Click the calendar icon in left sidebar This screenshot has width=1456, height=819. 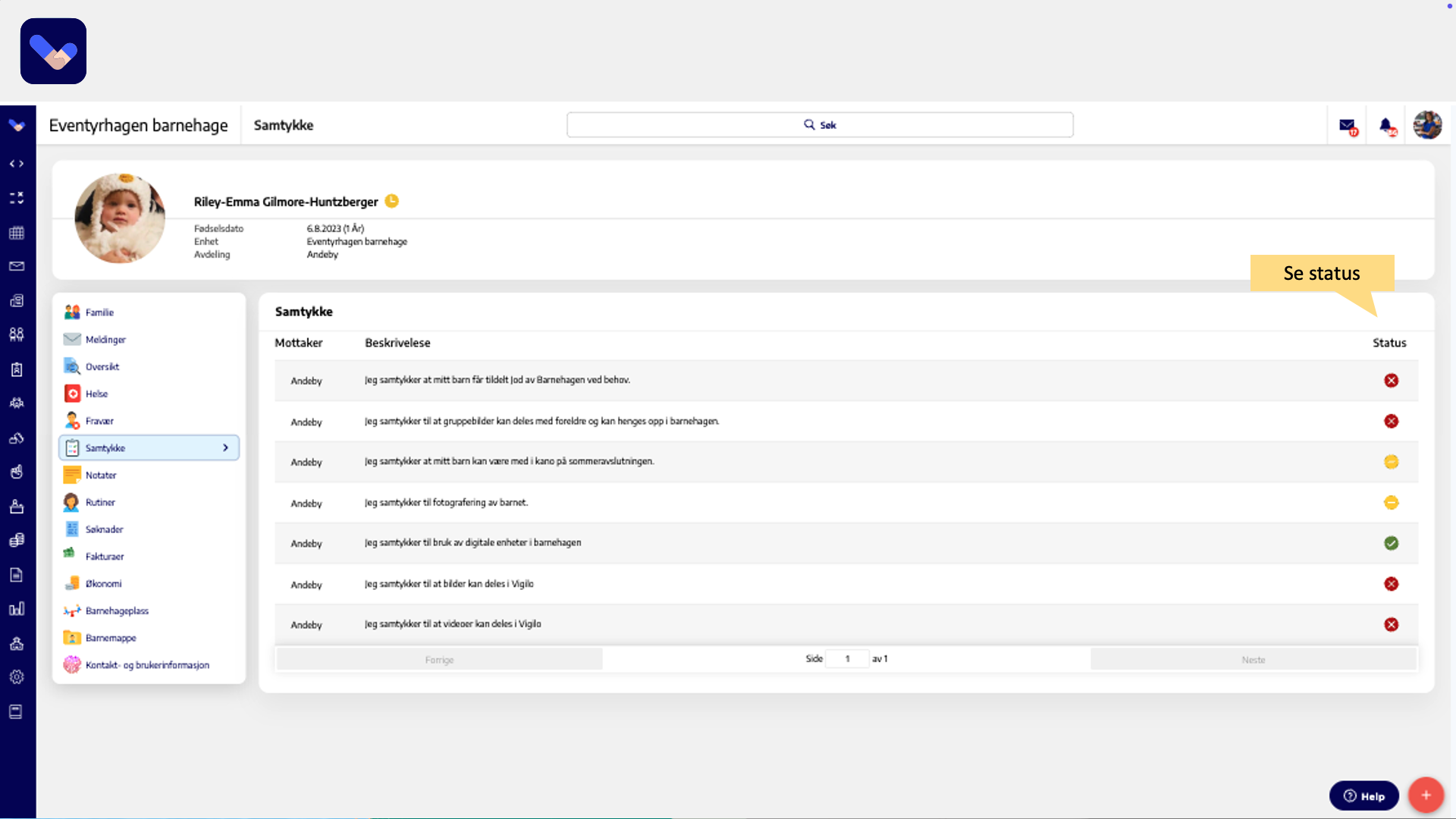pyautogui.click(x=17, y=233)
